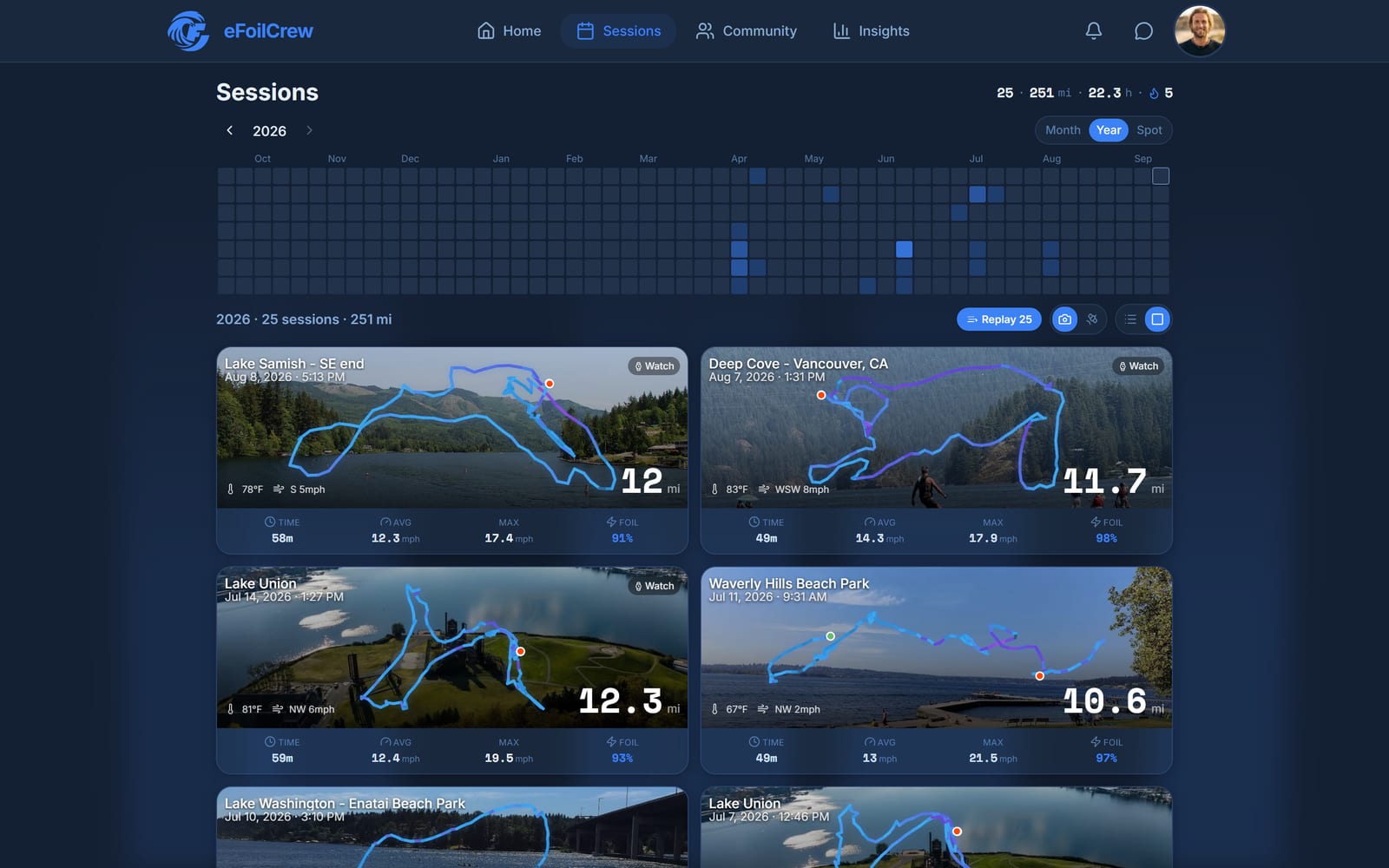Viewport: 1389px width, 868px height.
Task: Click the 97% foil stat
Action: [1107, 759]
